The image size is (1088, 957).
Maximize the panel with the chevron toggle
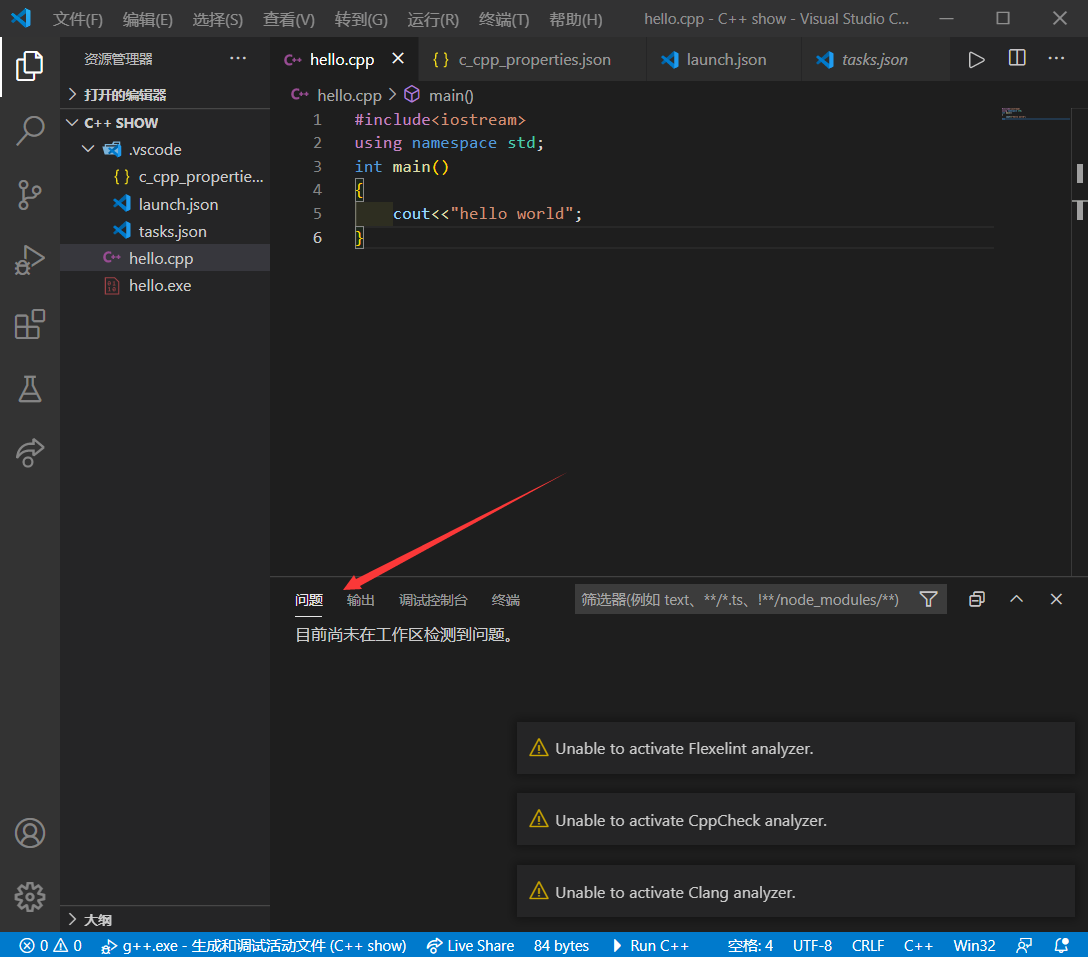click(x=1016, y=598)
